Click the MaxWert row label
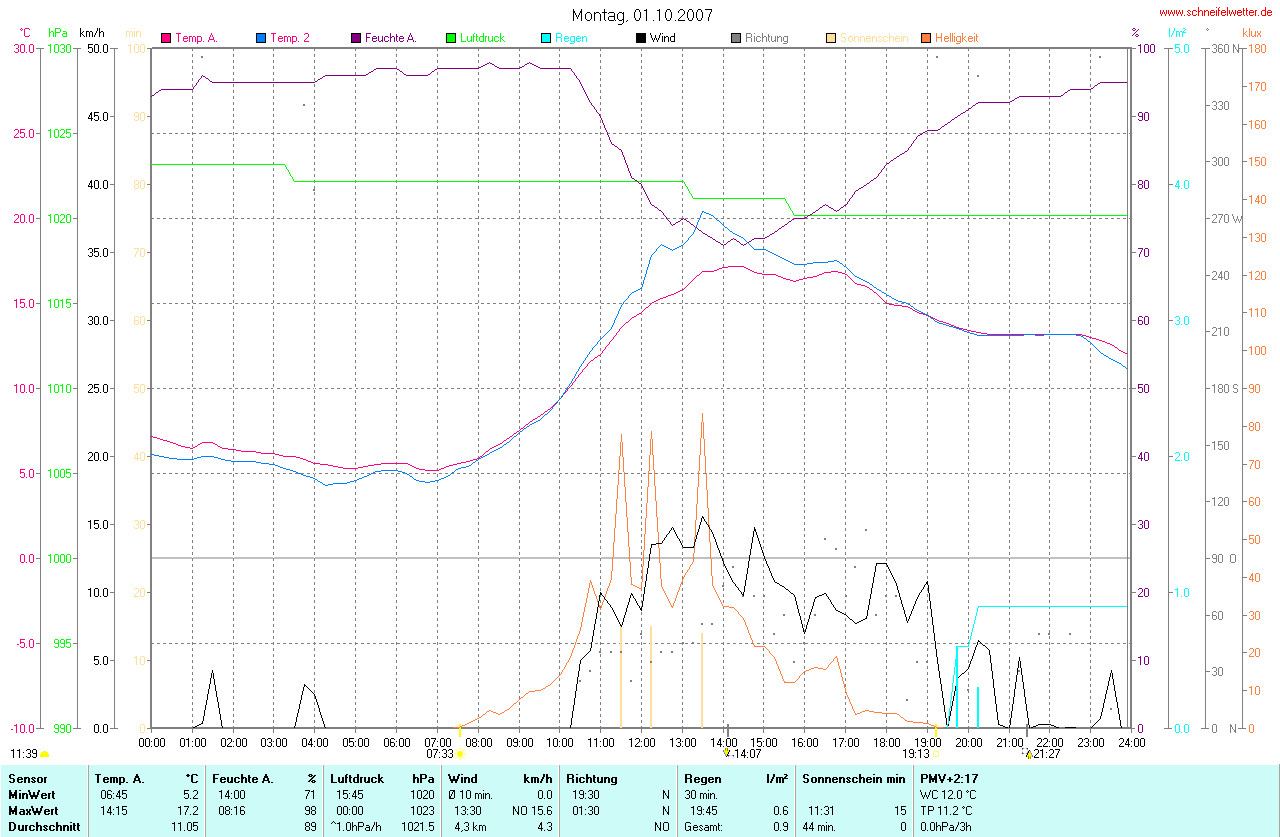Image resolution: width=1280 pixels, height=837 pixels. coord(33,810)
